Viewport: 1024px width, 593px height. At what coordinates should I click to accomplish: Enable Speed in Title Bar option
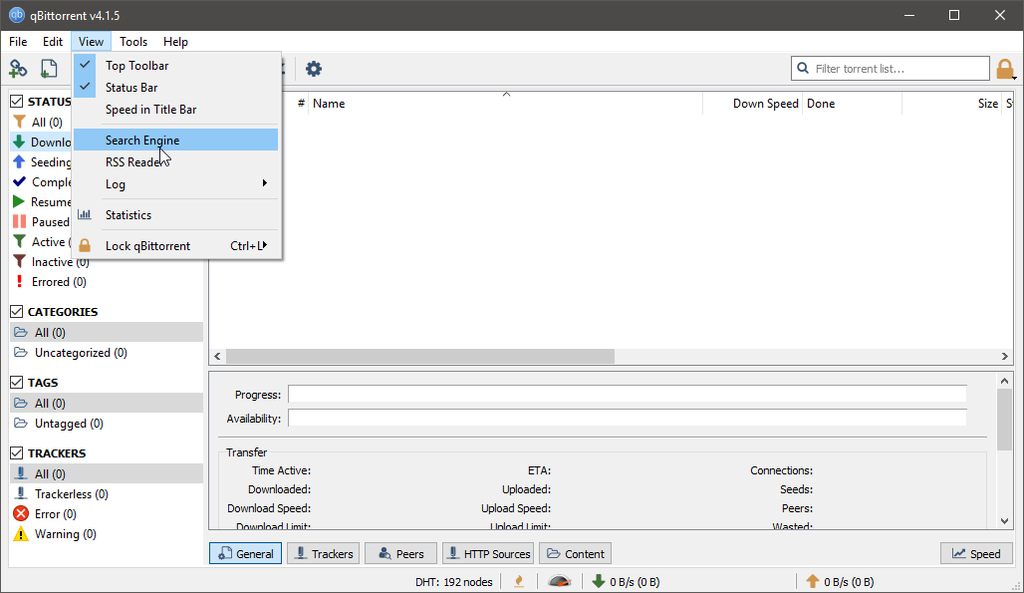pos(151,109)
